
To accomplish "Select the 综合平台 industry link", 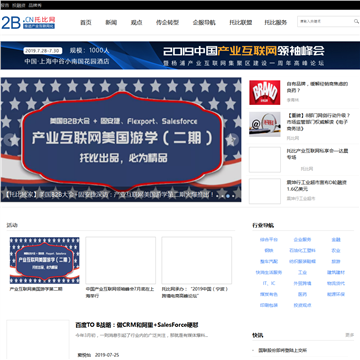I will click(269, 240).
